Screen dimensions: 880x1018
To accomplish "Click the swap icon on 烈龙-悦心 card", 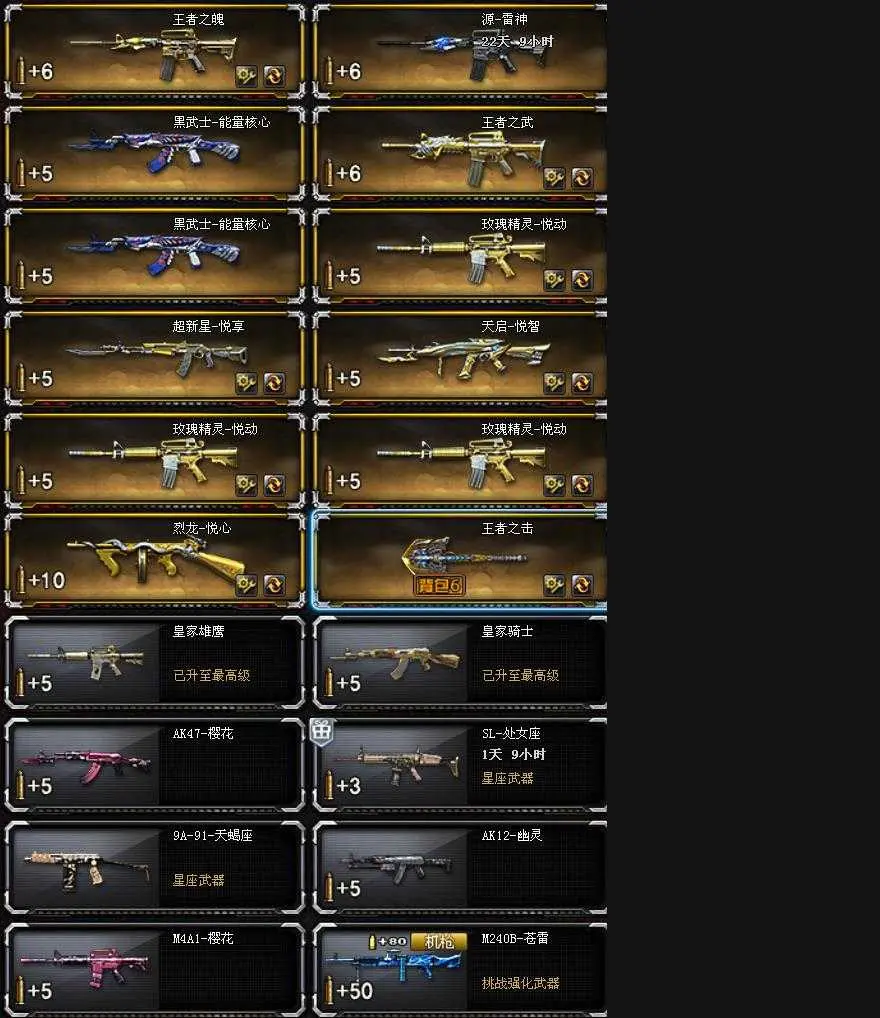I will point(274,584).
